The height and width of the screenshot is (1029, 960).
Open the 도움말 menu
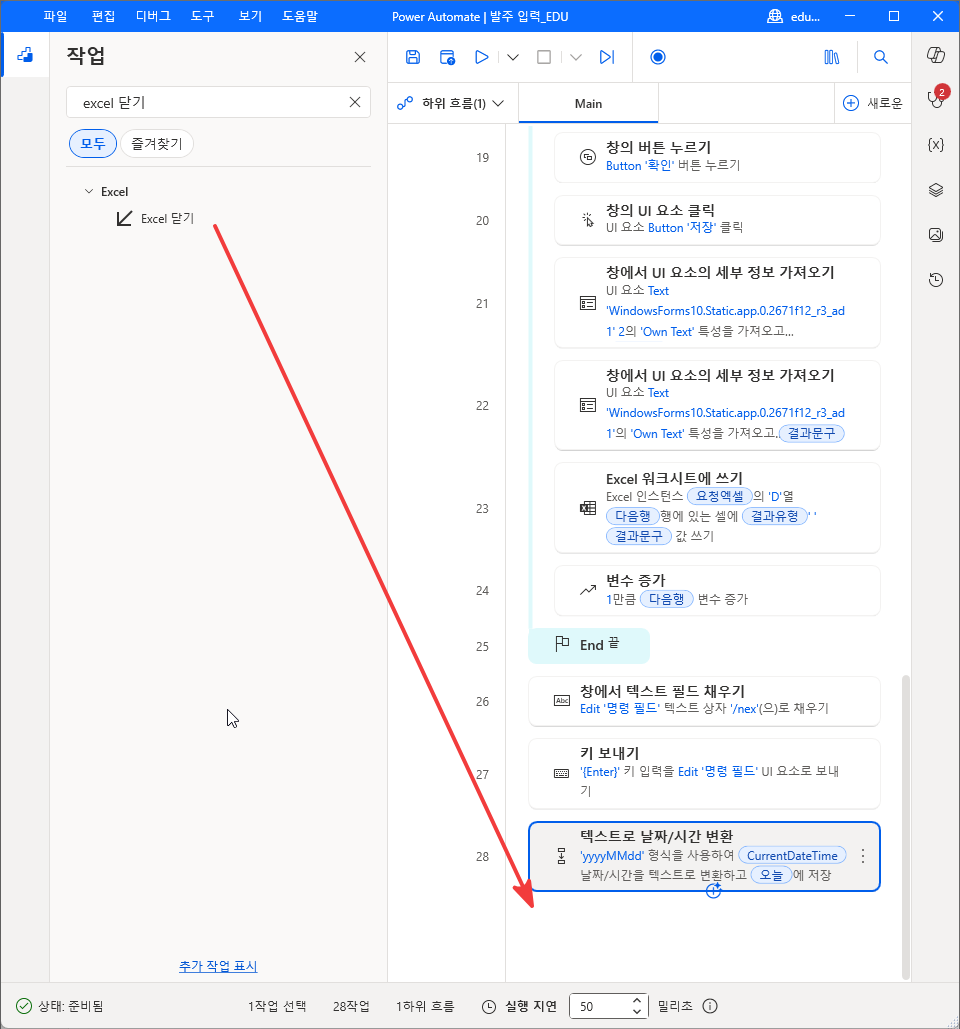click(x=300, y=16)
